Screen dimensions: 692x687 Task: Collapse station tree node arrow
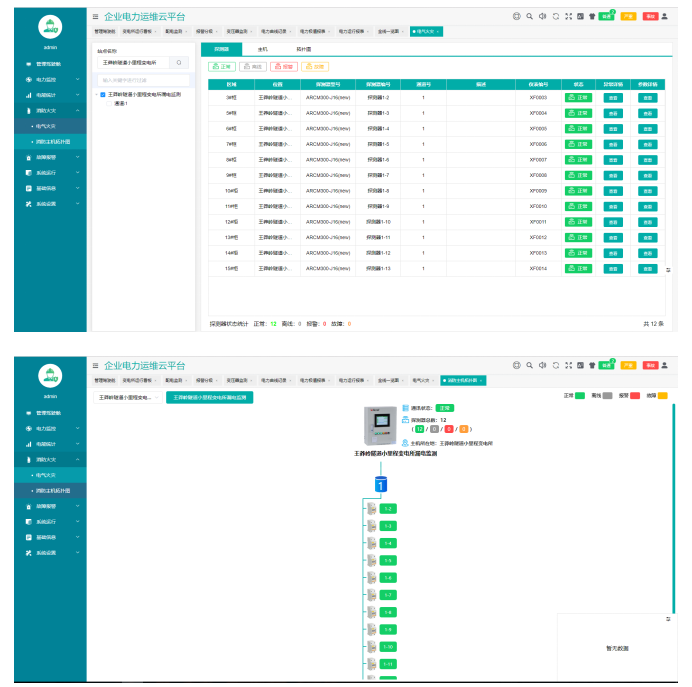[97, 94]
